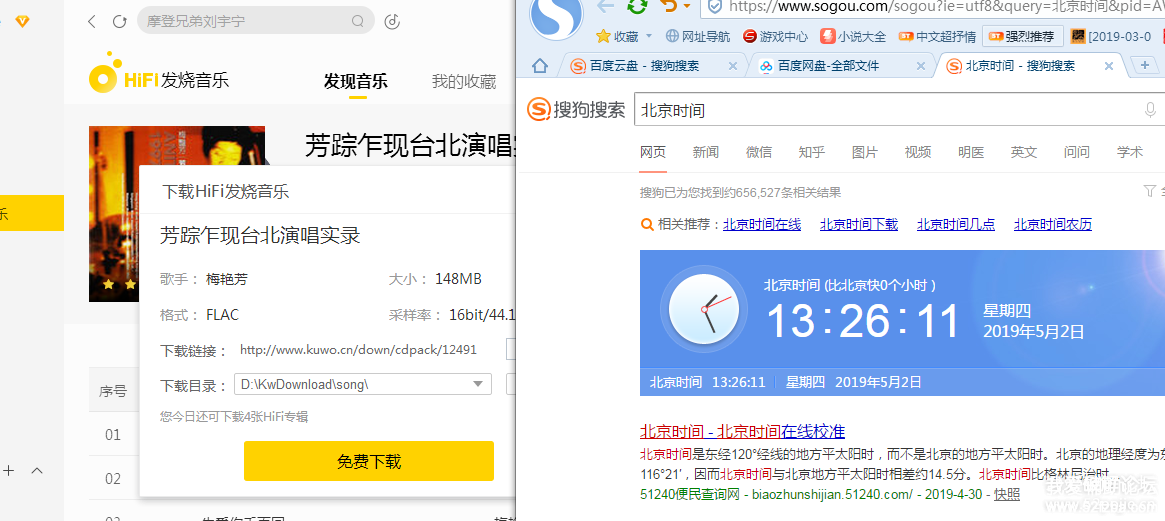Click the plus icon to add playlist

(x=8, y=470)
